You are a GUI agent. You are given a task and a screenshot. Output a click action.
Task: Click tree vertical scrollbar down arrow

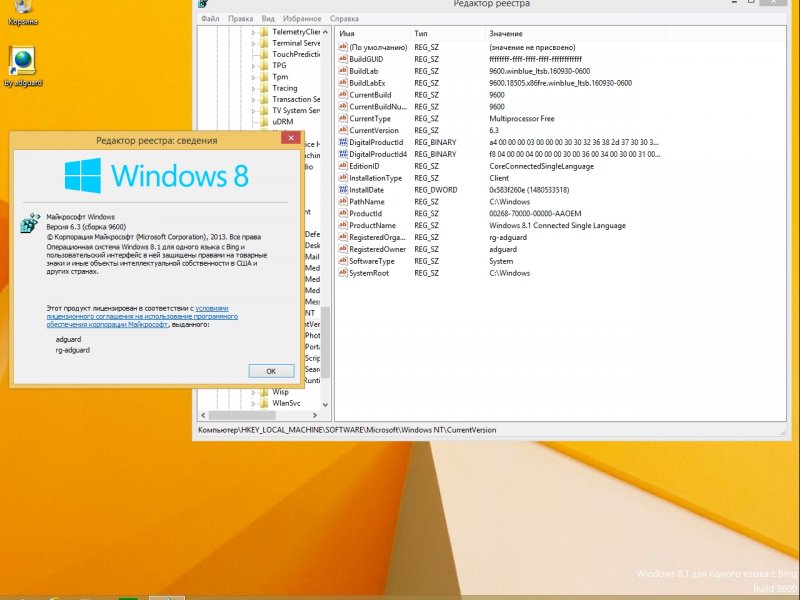click(326, 405)
